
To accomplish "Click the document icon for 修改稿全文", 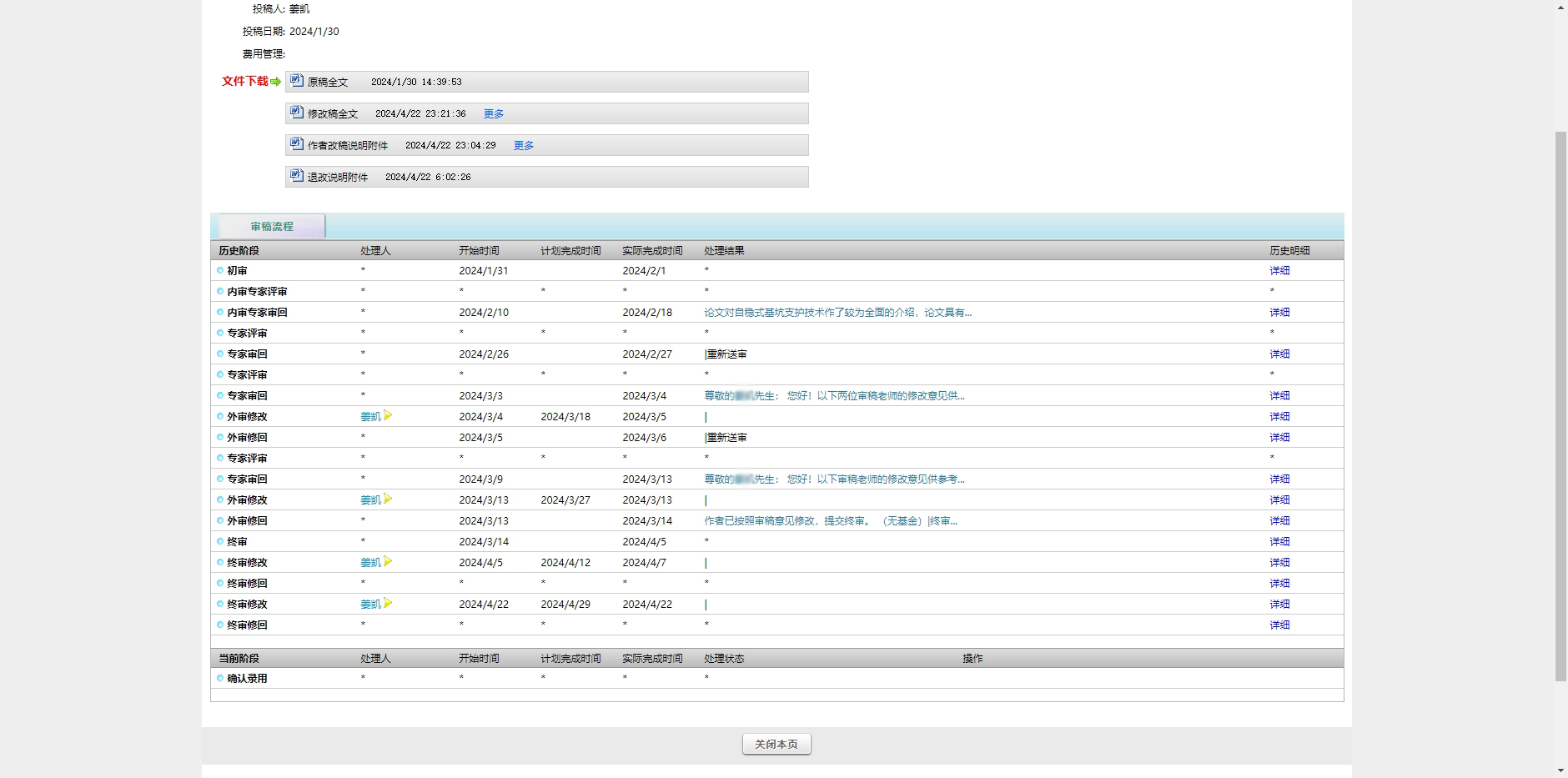I will coord(296,112).
